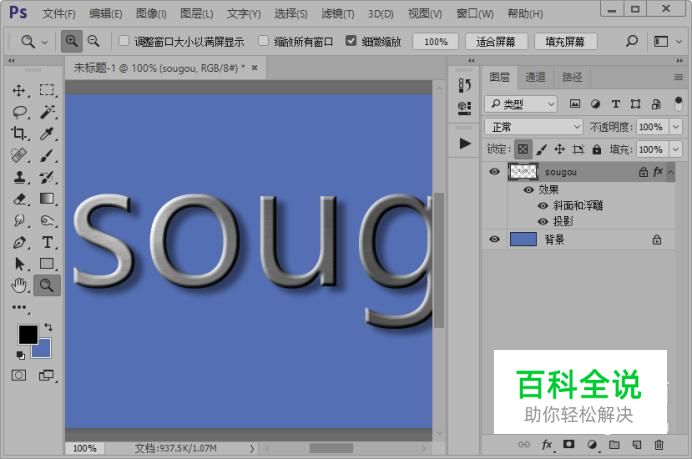Select the Dodge tool

[x=47, y=220]
